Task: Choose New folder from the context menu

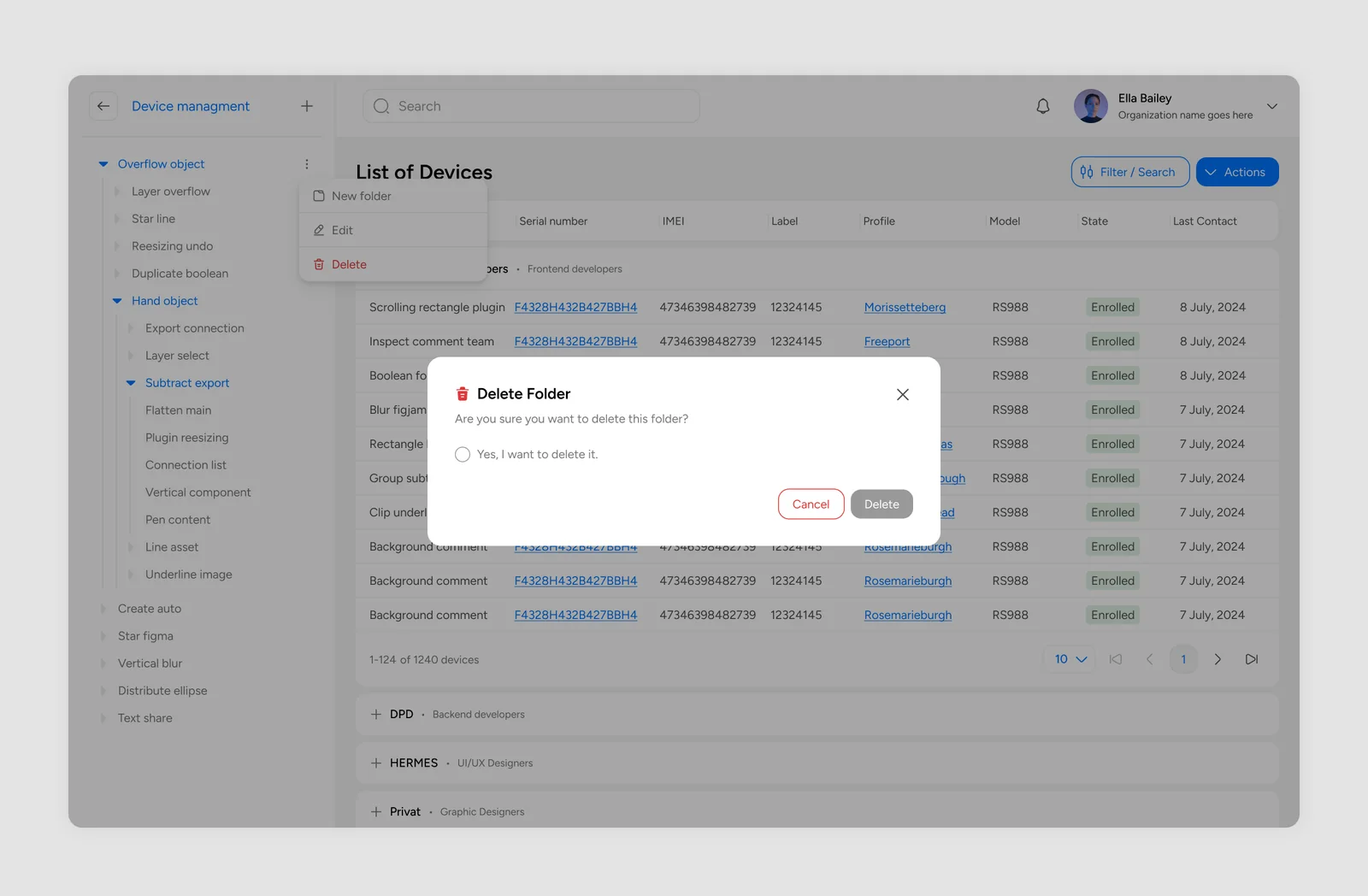Action: (x=393, y=196)
